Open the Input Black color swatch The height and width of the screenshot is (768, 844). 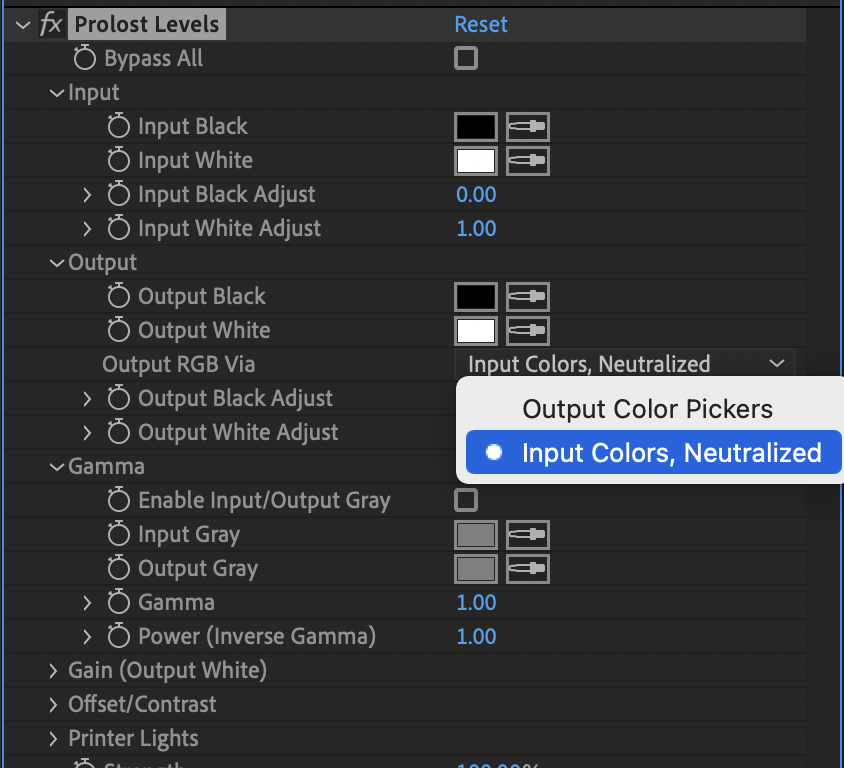pyautogui.click(x=476, y=127)
